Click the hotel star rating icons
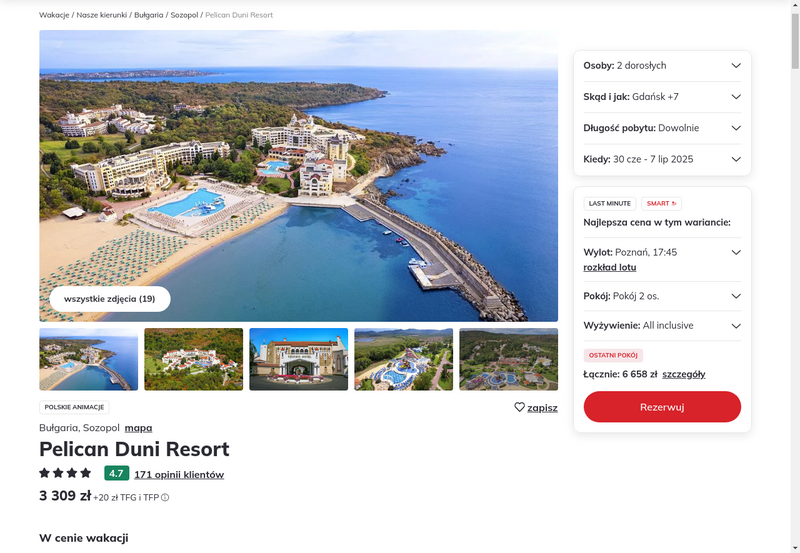 tap(65, 473)
